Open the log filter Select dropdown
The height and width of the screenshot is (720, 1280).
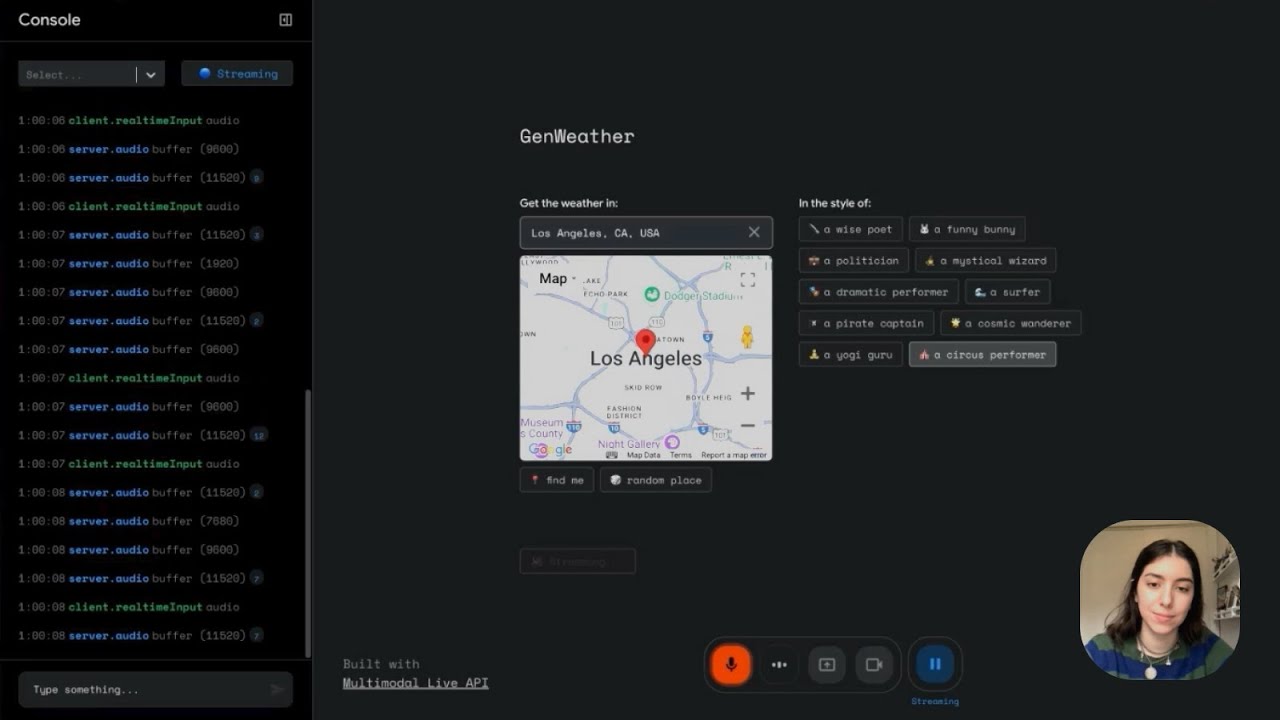91,74
